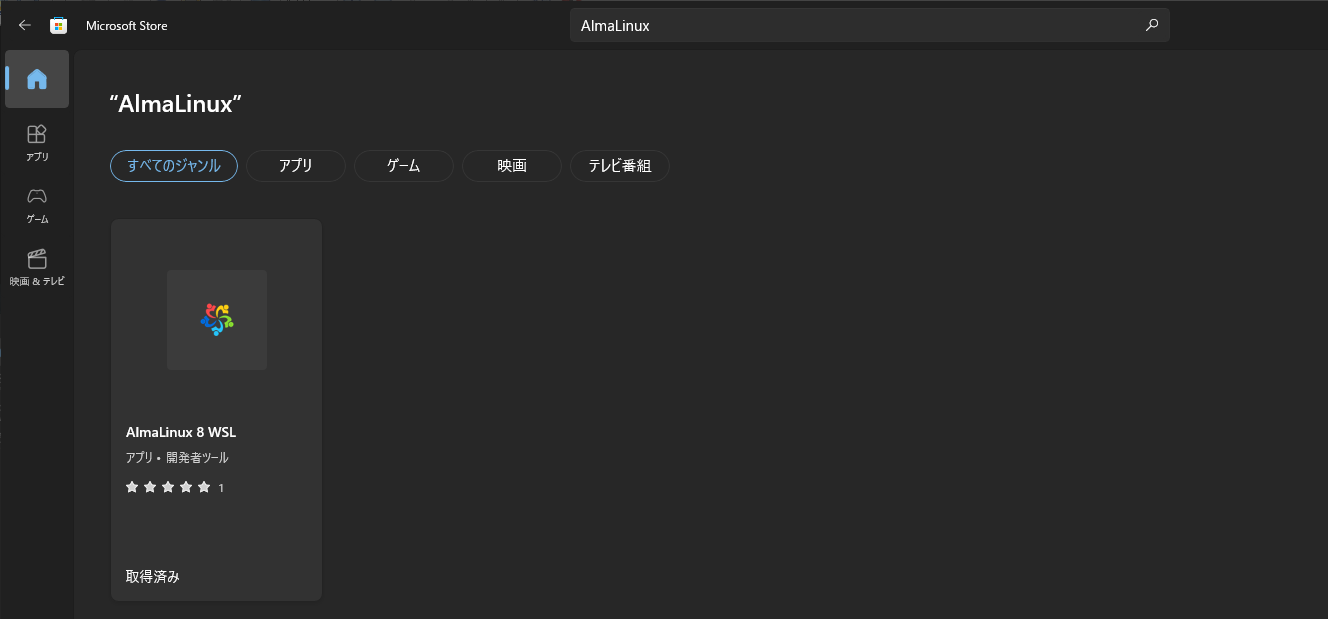Filter results by ゲーム genre
The height and width of the screenshot is (619, 1328).
(403, 166)
